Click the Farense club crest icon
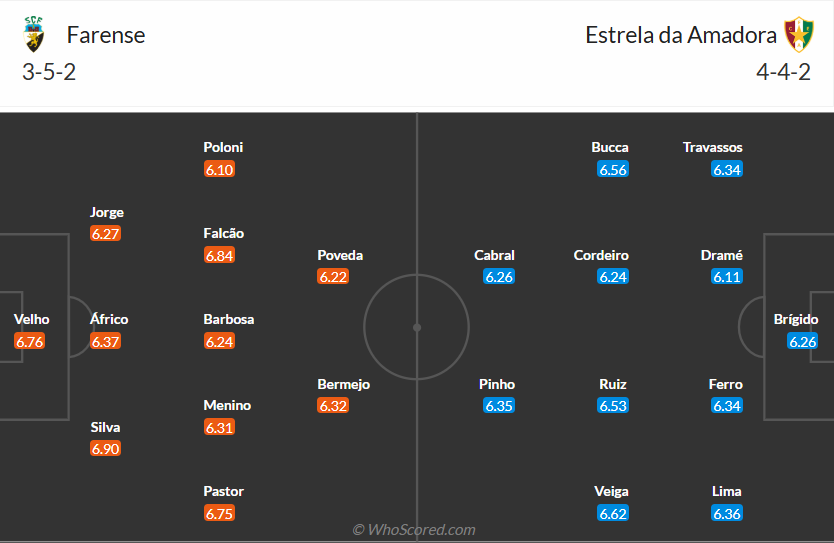834x543 pixels. (x=34, y=35)
